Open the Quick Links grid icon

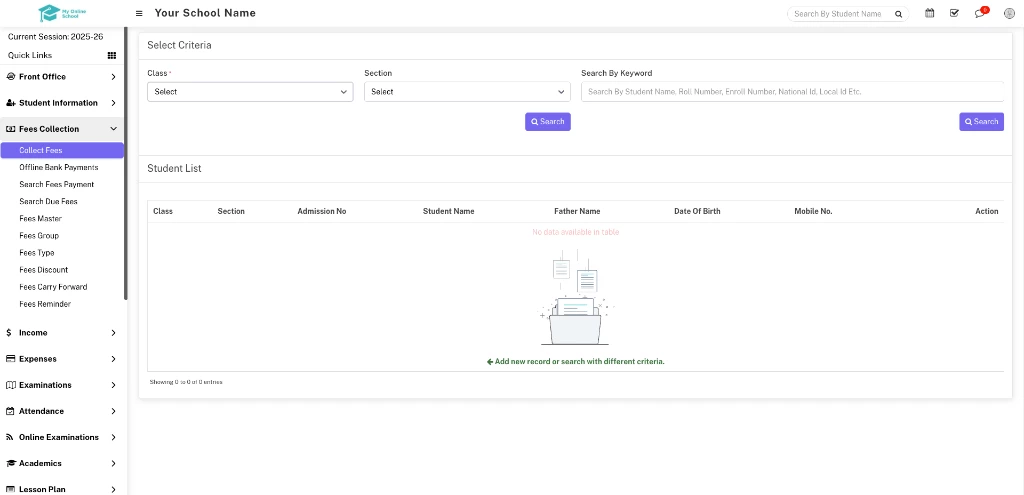click(112, 56)
